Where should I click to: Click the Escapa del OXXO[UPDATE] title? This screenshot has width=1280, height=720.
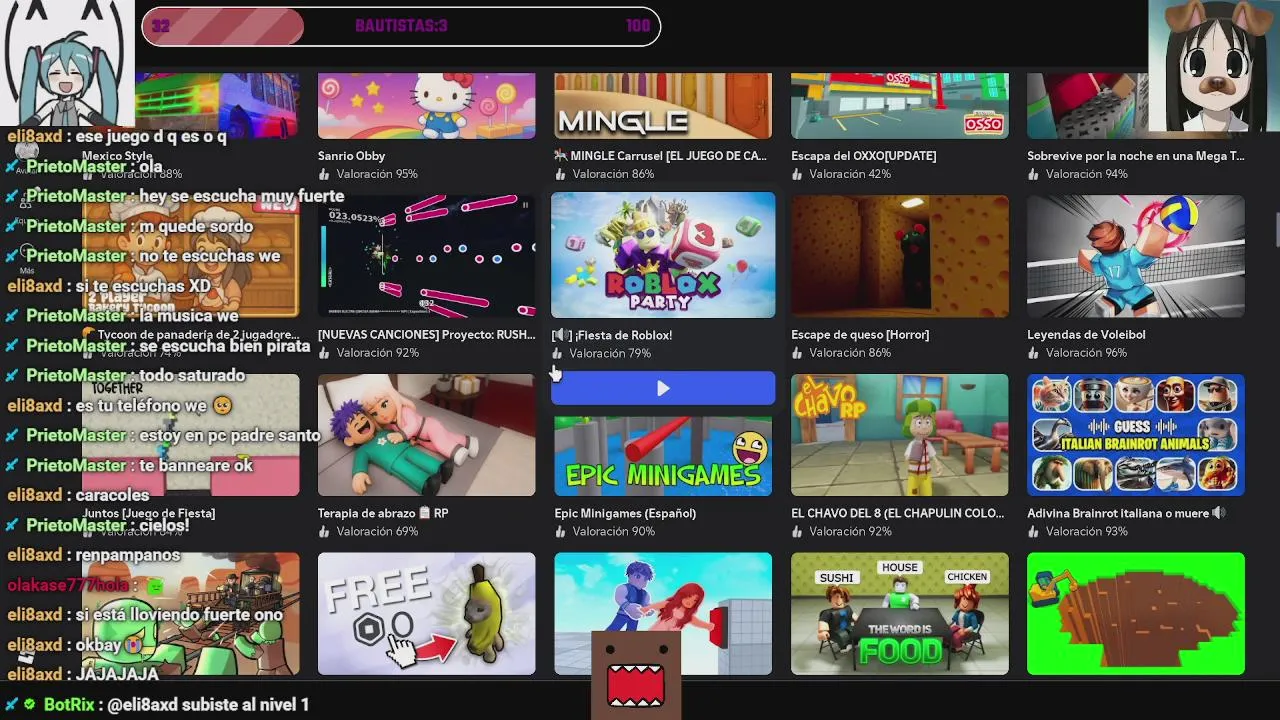(x=864, y=156)
